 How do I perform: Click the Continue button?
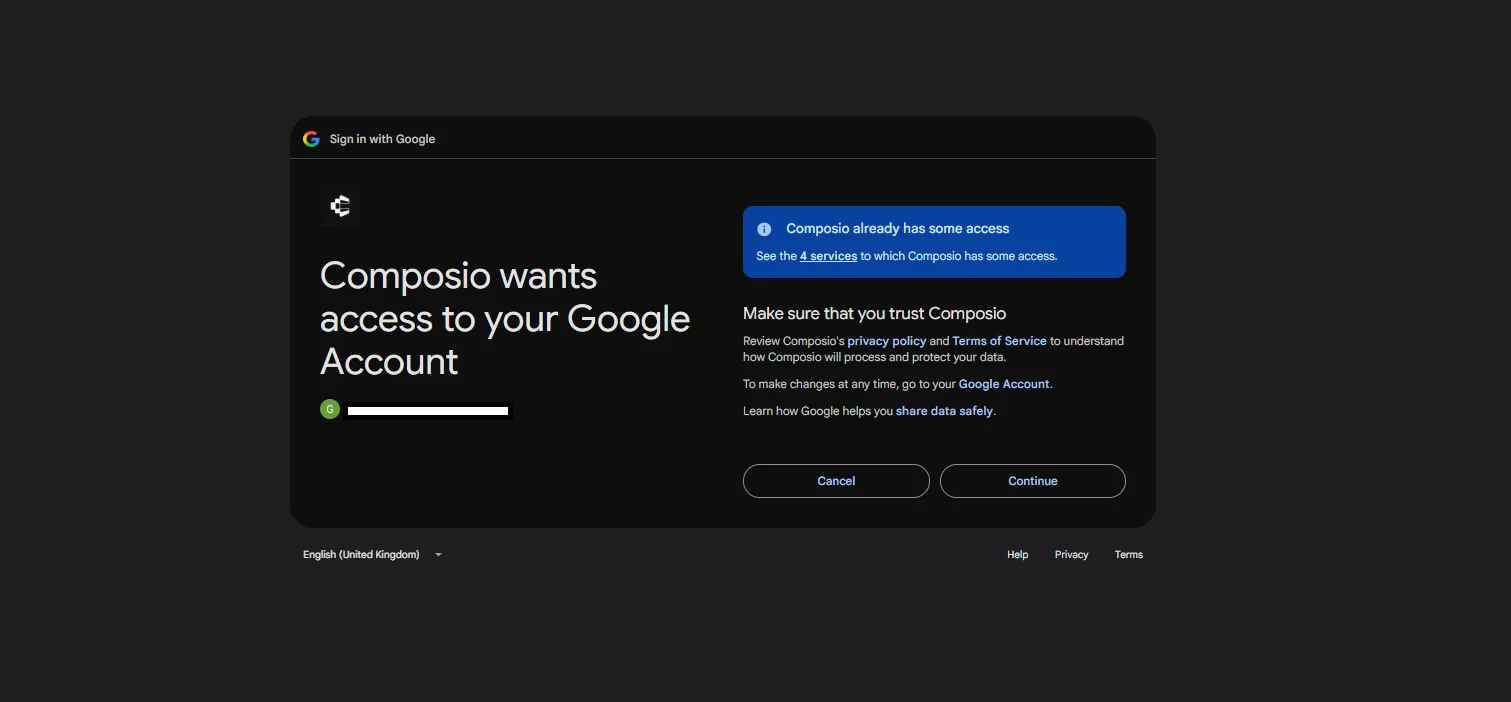coord(1033,481)
